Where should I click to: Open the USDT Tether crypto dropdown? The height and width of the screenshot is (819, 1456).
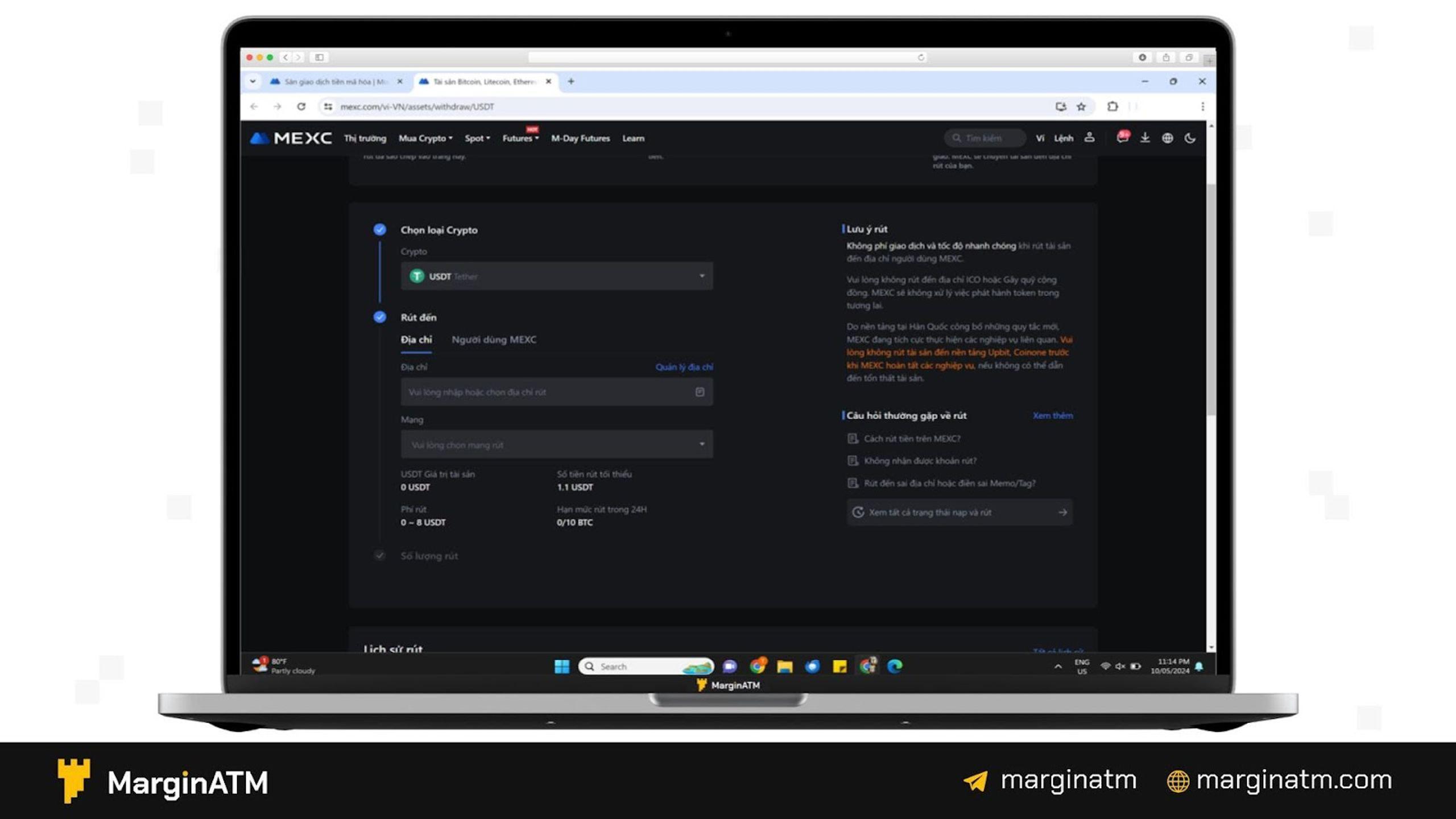click(x=557, y=276)
